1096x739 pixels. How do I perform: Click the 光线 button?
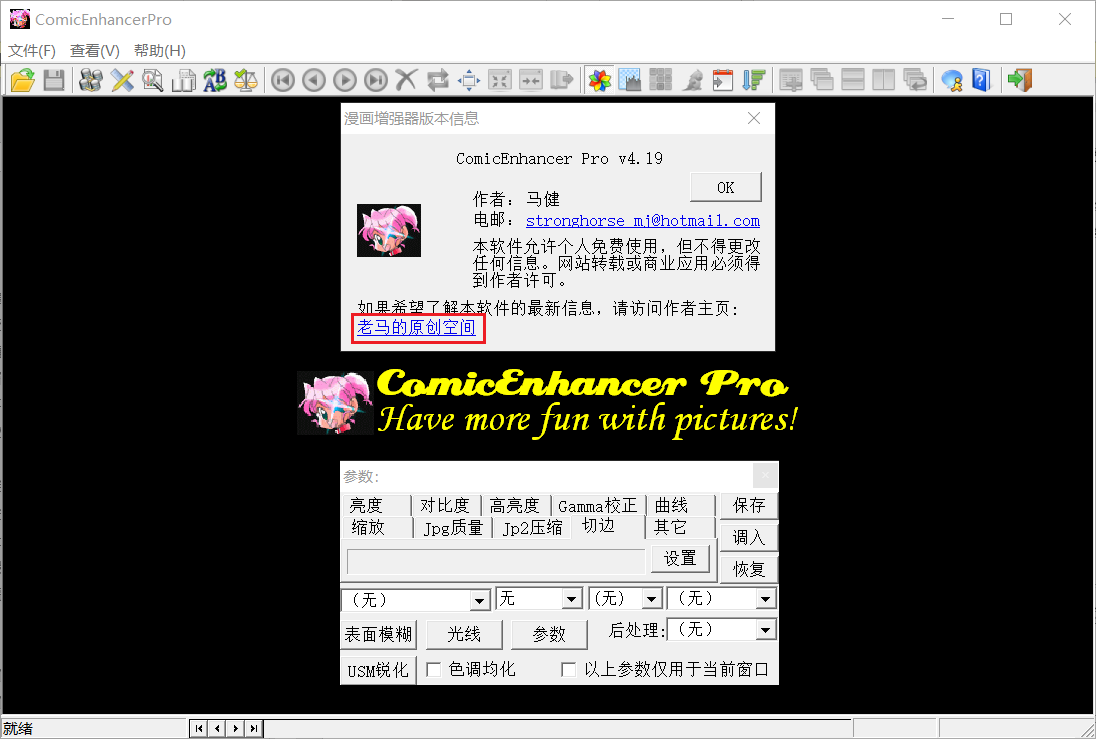(x=464, y=634)
